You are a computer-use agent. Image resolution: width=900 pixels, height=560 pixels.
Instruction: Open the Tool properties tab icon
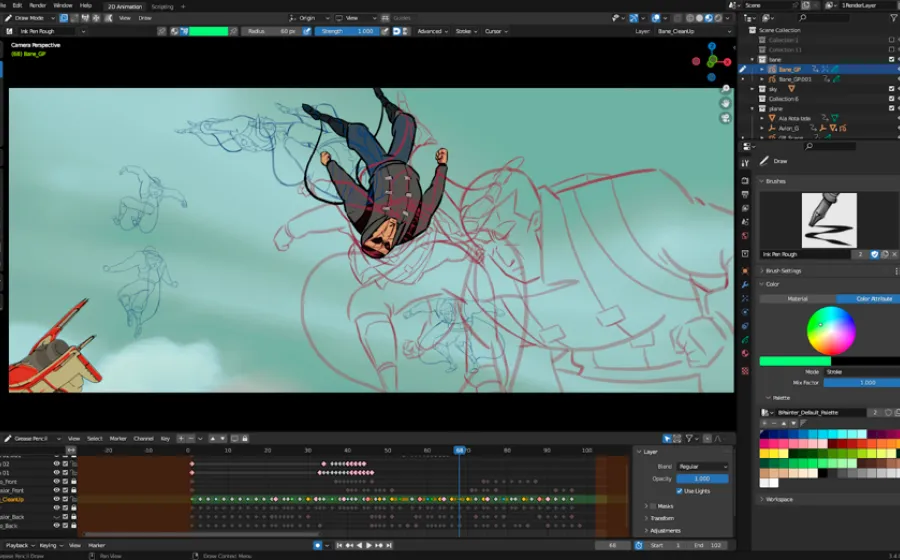tap(745, 163)
